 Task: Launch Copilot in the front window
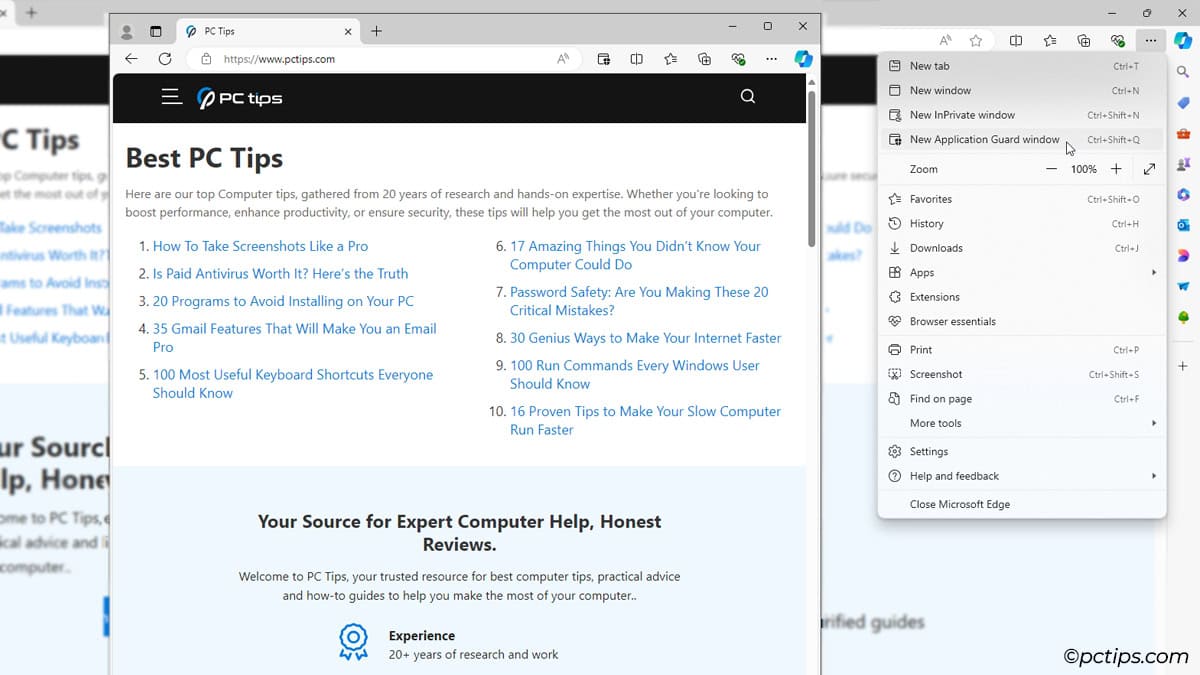coord(803,59)
